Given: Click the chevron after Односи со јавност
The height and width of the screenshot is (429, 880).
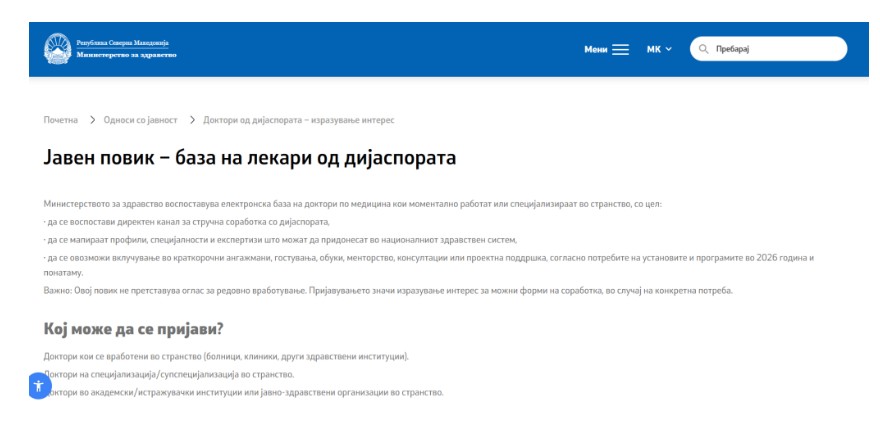Looking at the screenshot, I should click(x=190, y=120).
